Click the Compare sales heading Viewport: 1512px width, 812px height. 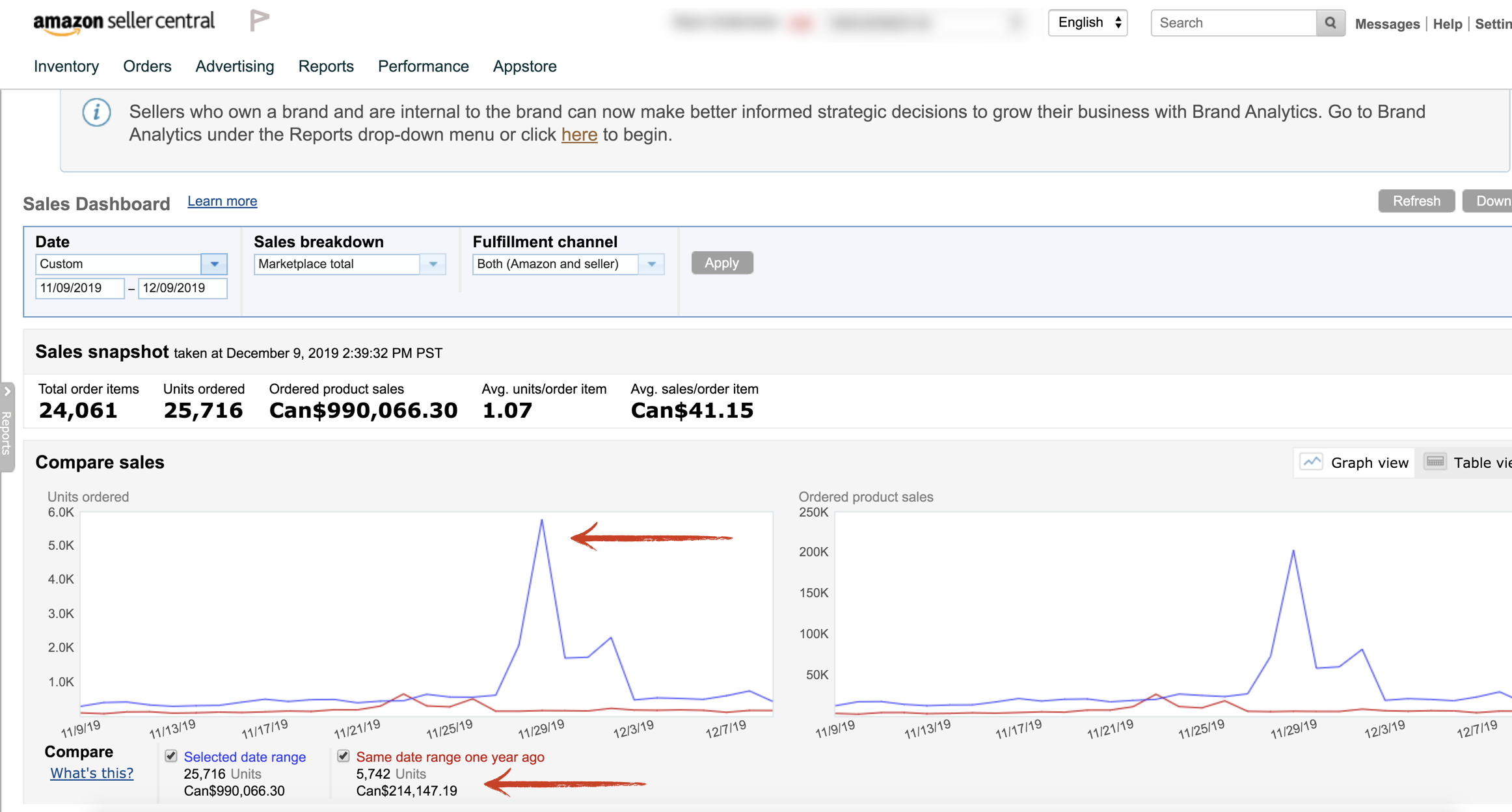[100, 463]
